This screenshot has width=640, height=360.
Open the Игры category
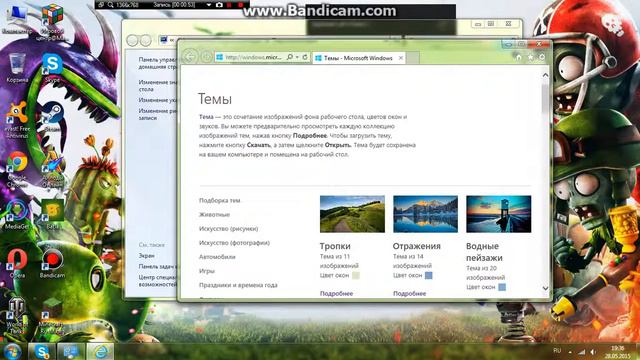[x=207, y=271]
